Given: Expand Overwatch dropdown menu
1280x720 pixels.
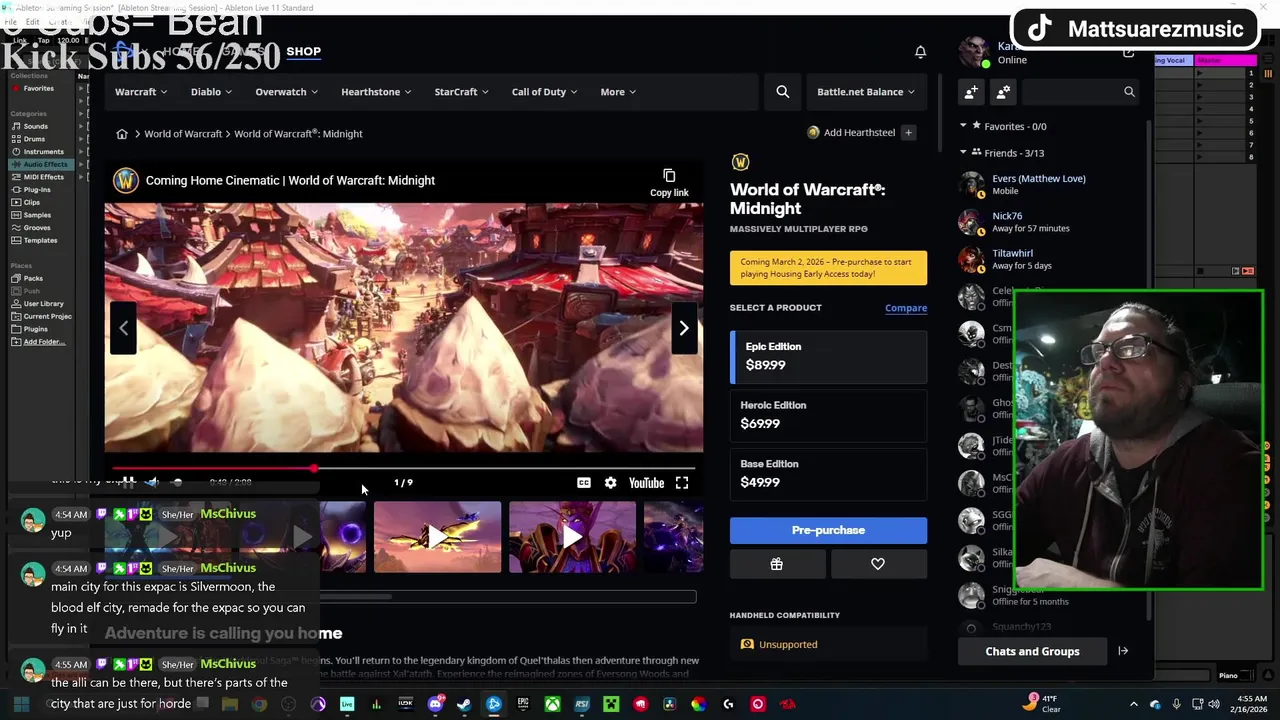Looking at the screenshot, I should (x=286, y=92).
